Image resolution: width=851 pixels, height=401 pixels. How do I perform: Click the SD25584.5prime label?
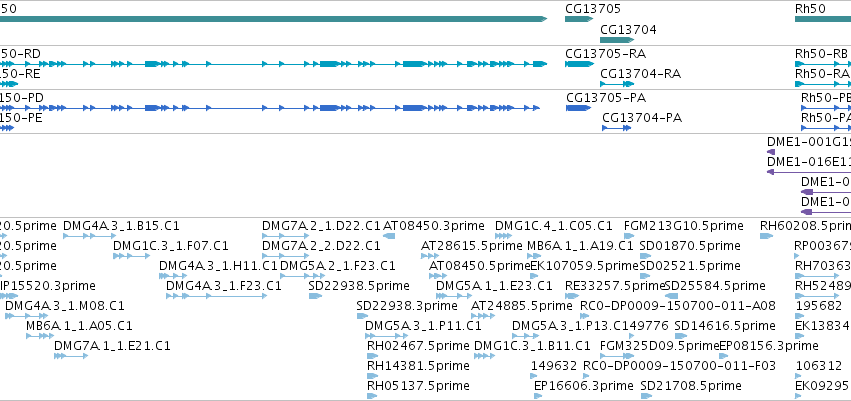pos(715,286)
